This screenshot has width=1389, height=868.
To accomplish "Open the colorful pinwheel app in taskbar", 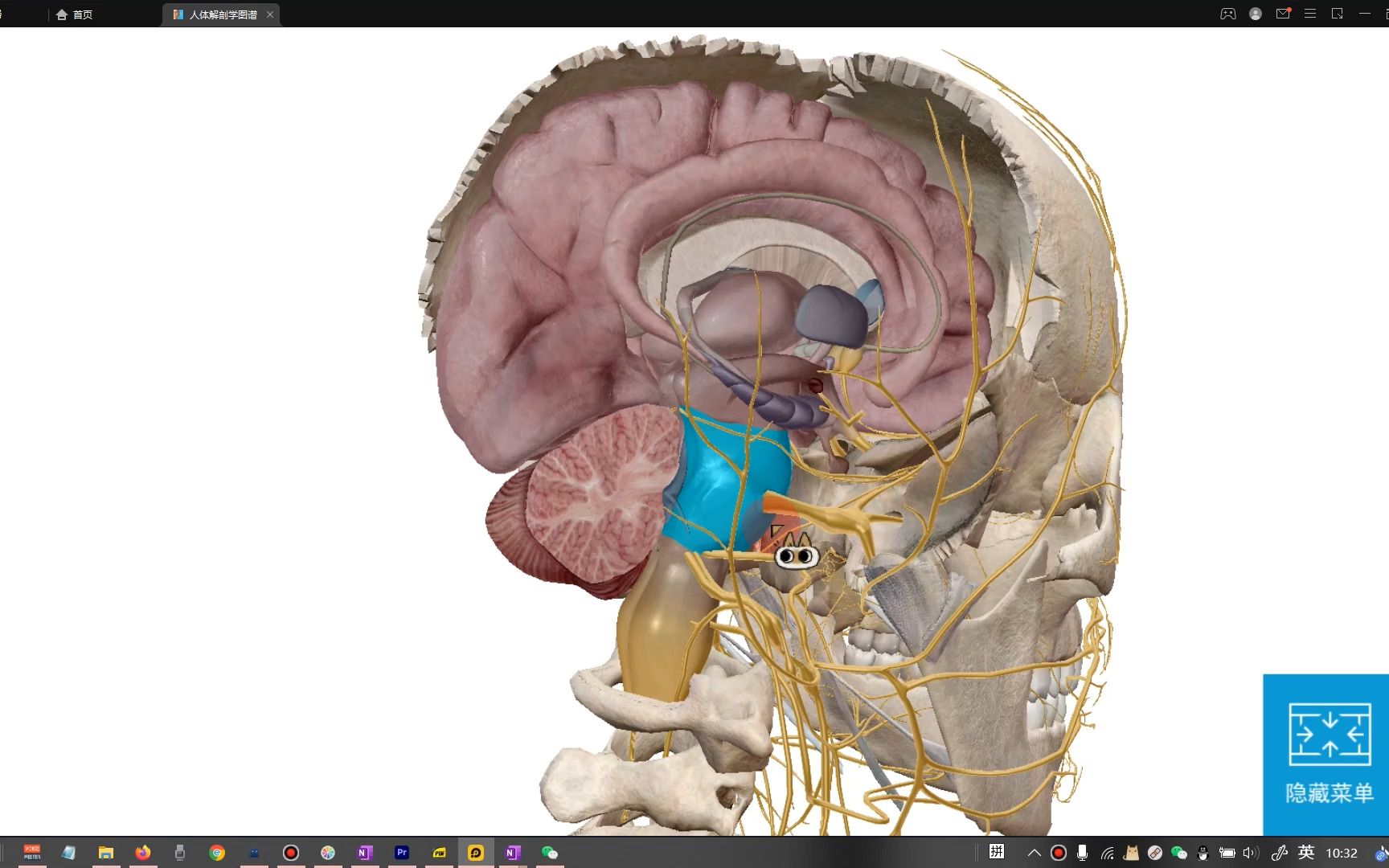I will point(328,853).
